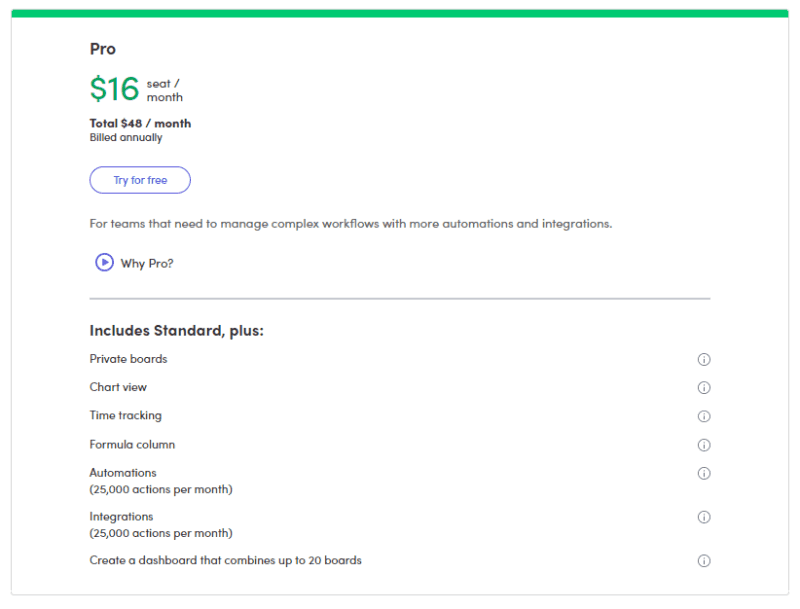Select the Time tracking feature label
The width and height of the screenshot is (800, 609).
[125, 416]
